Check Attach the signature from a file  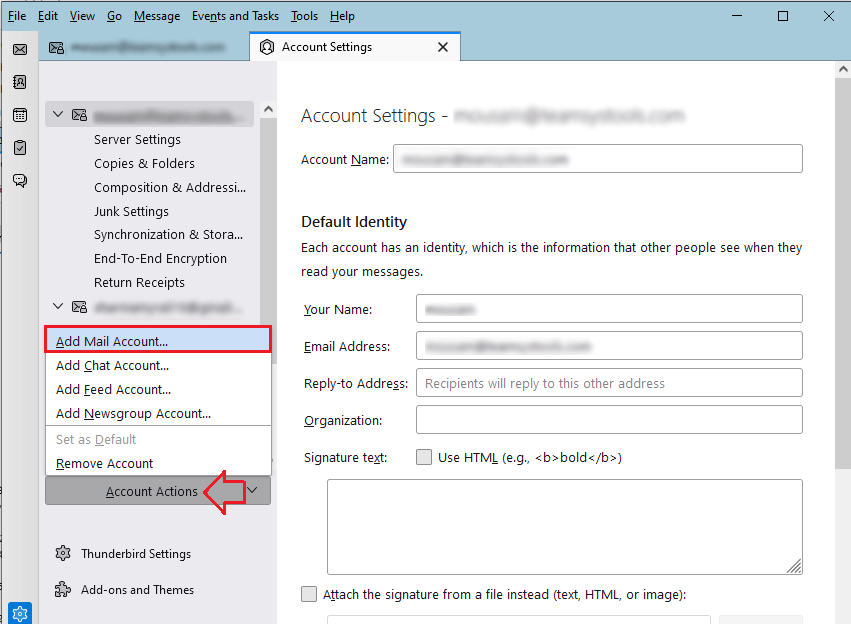(309, 594)
